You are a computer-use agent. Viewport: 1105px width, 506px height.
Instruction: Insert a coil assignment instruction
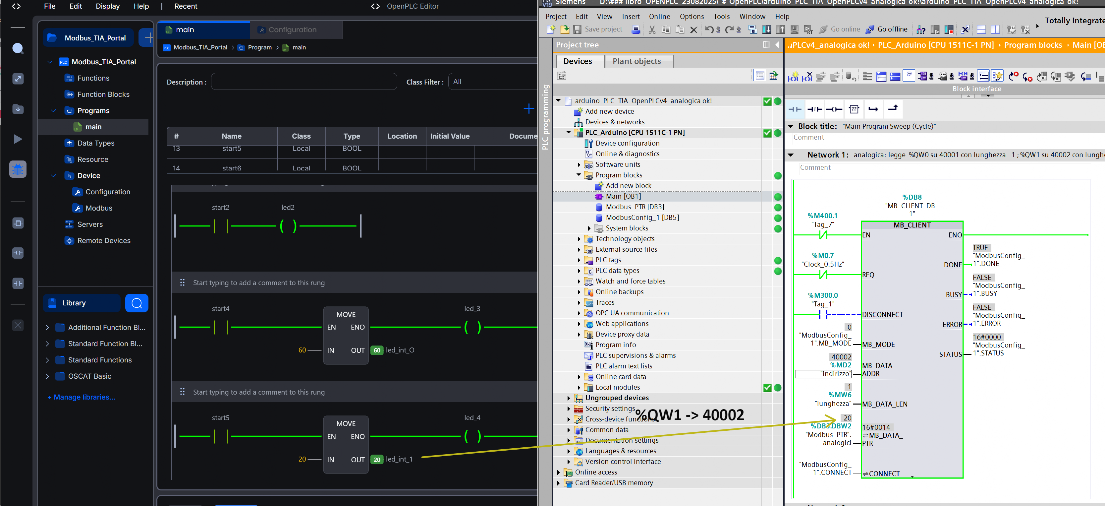point(834,109)
